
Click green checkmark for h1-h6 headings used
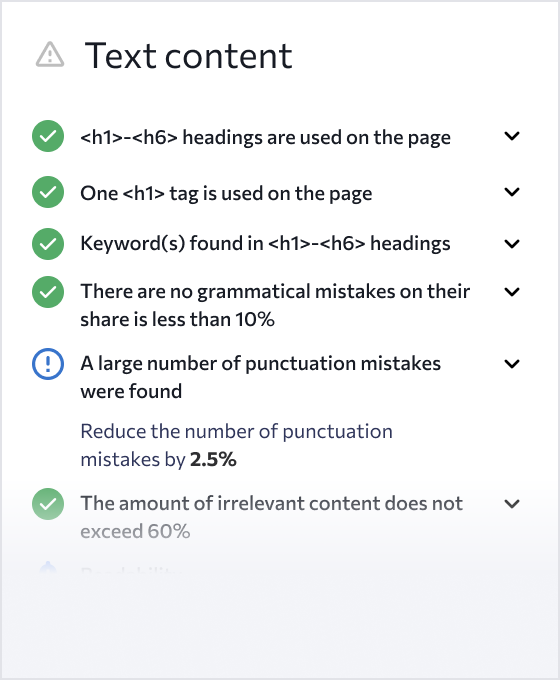(x=48, y=136)
